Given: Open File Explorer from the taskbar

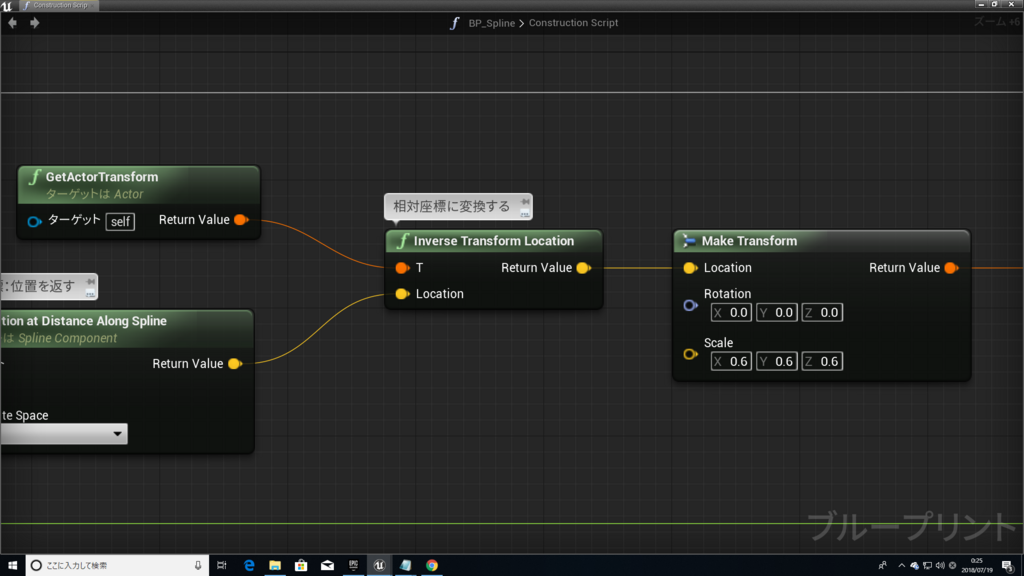Looking at the screenshot, I should (x=275, y=566).
